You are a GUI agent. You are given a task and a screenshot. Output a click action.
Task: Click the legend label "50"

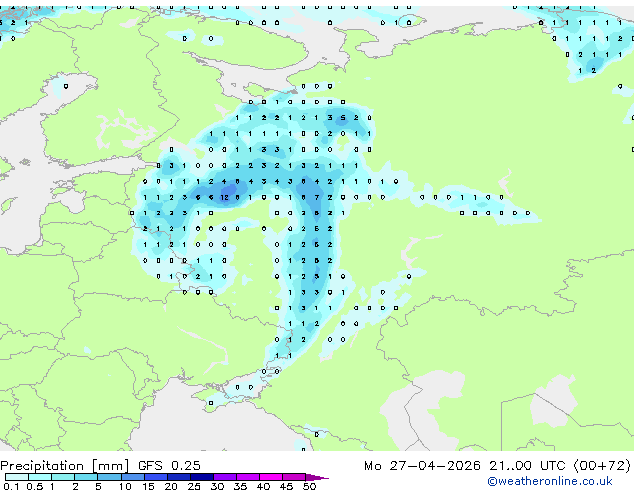310,486
